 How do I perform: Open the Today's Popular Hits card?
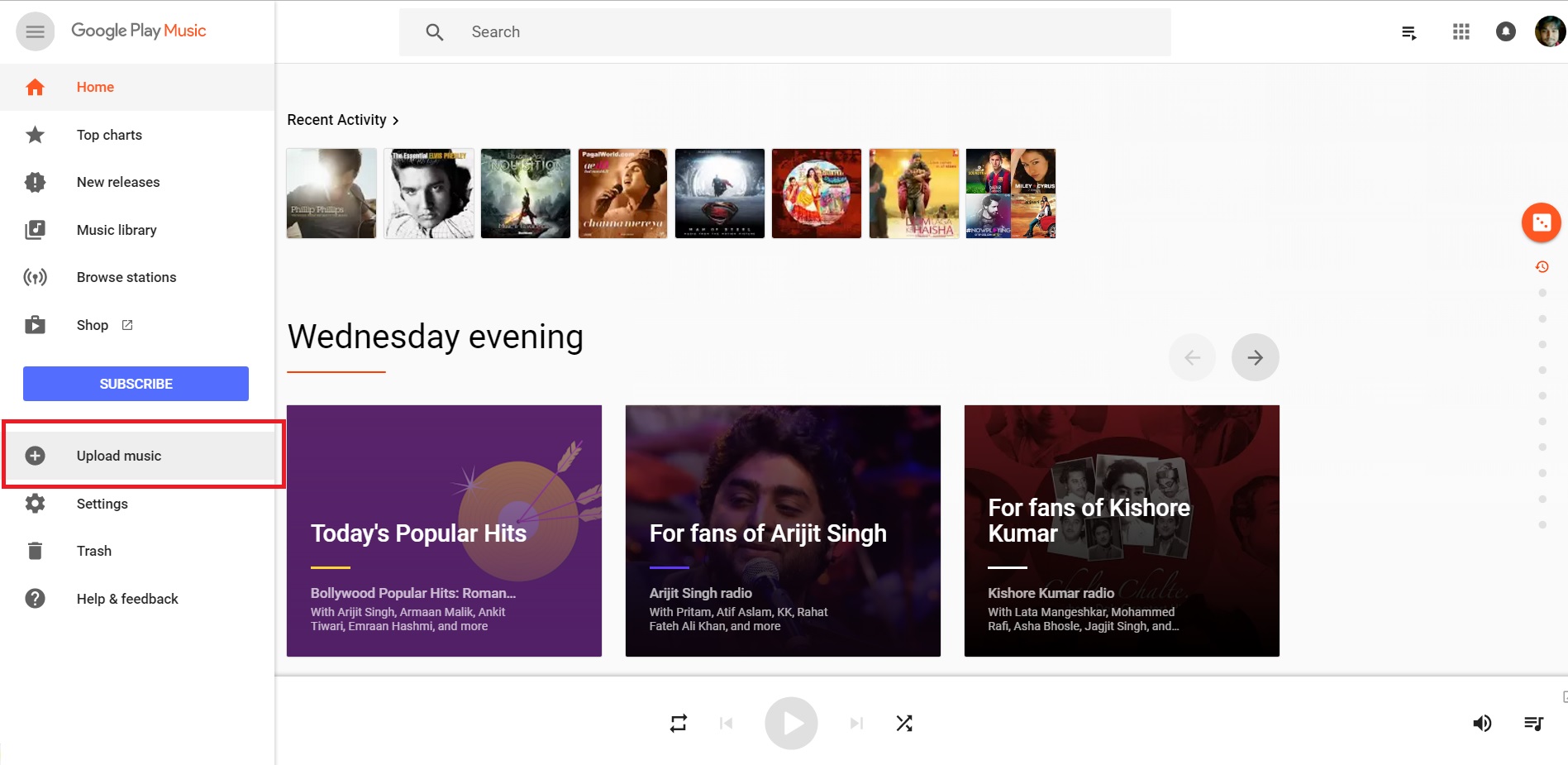[444, 531]
